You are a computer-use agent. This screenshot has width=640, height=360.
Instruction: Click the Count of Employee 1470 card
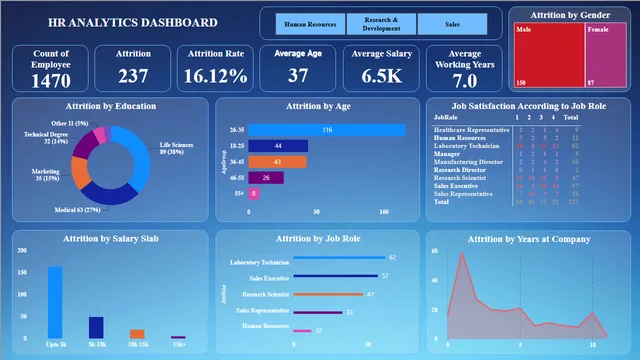(51, 69)
